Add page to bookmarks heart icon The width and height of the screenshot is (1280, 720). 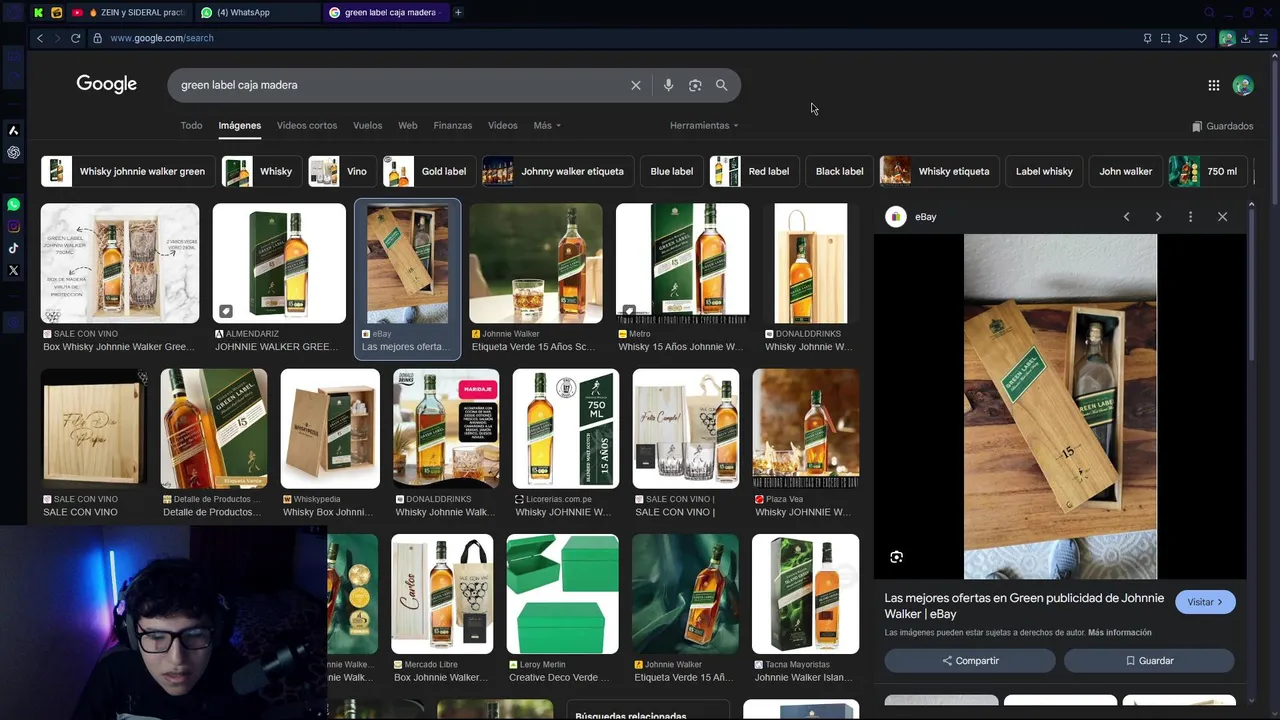click(1201, 38)
